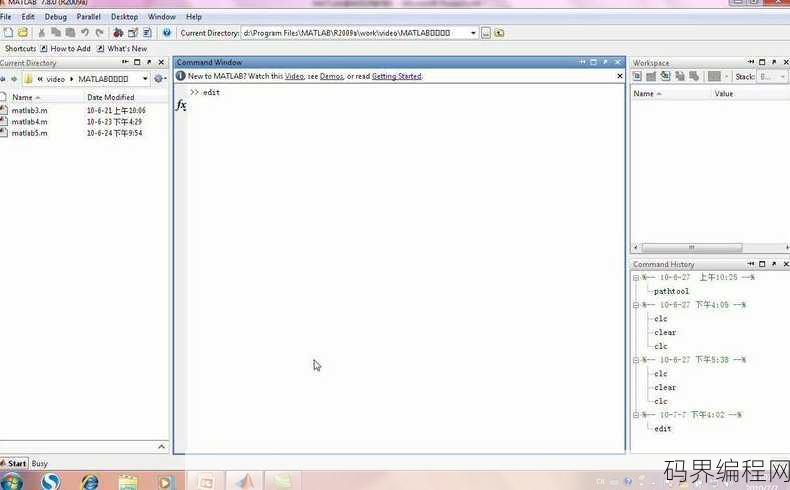Cut selection using the scissors icon
Image resolution: width=790 pixels, height=490 pixels.
(x=41, y=33)
